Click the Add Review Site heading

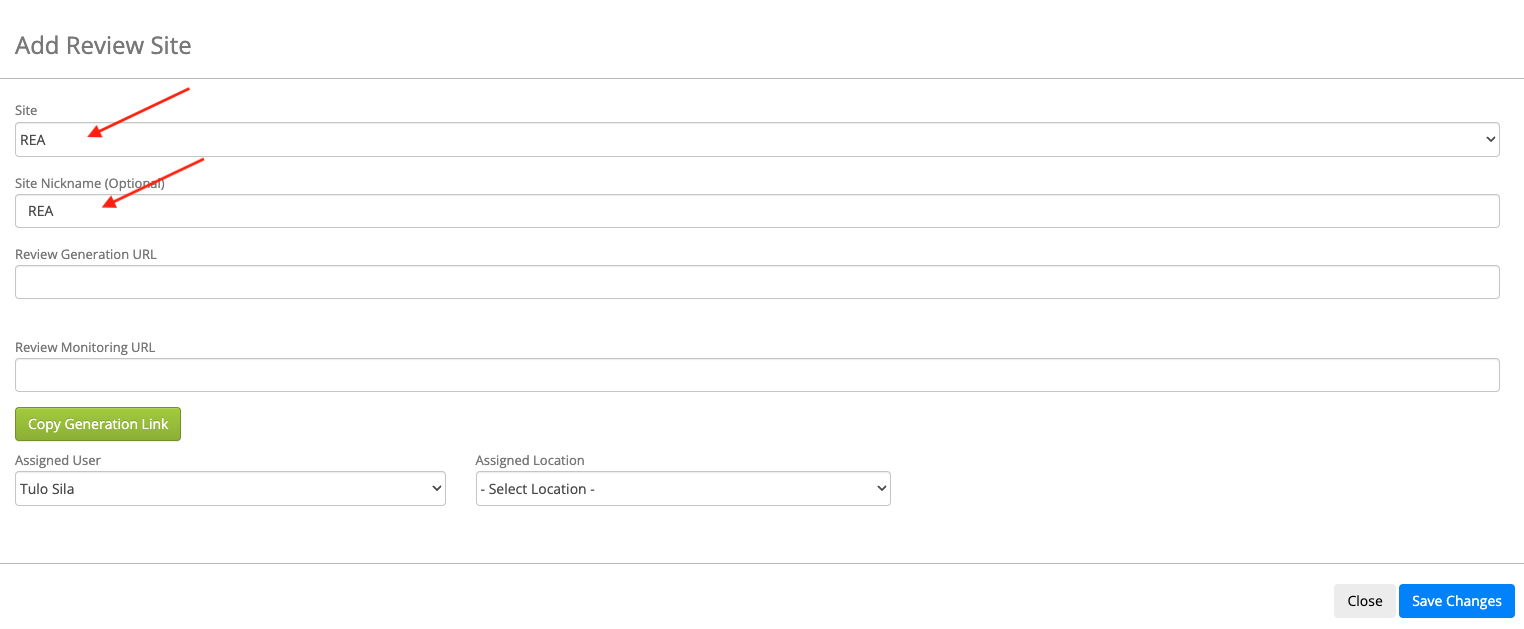pyautogui.click(x=103, y=45)
